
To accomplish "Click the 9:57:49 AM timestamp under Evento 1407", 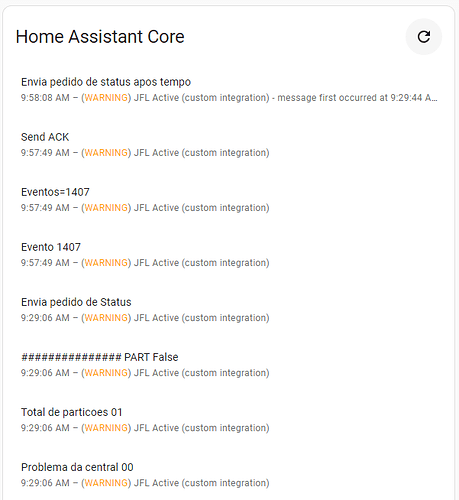I will [x=45, y=263].
